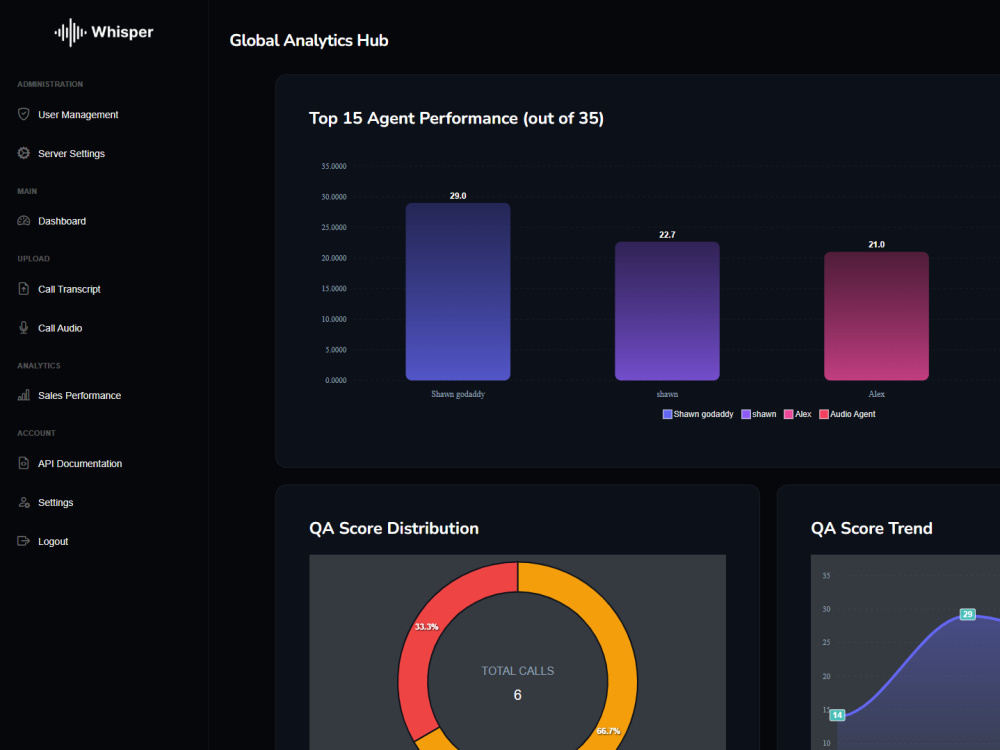Screen dimensions: 1000x750
Task: Click the trend point labeled 14
Action: (x=837, y=715)
